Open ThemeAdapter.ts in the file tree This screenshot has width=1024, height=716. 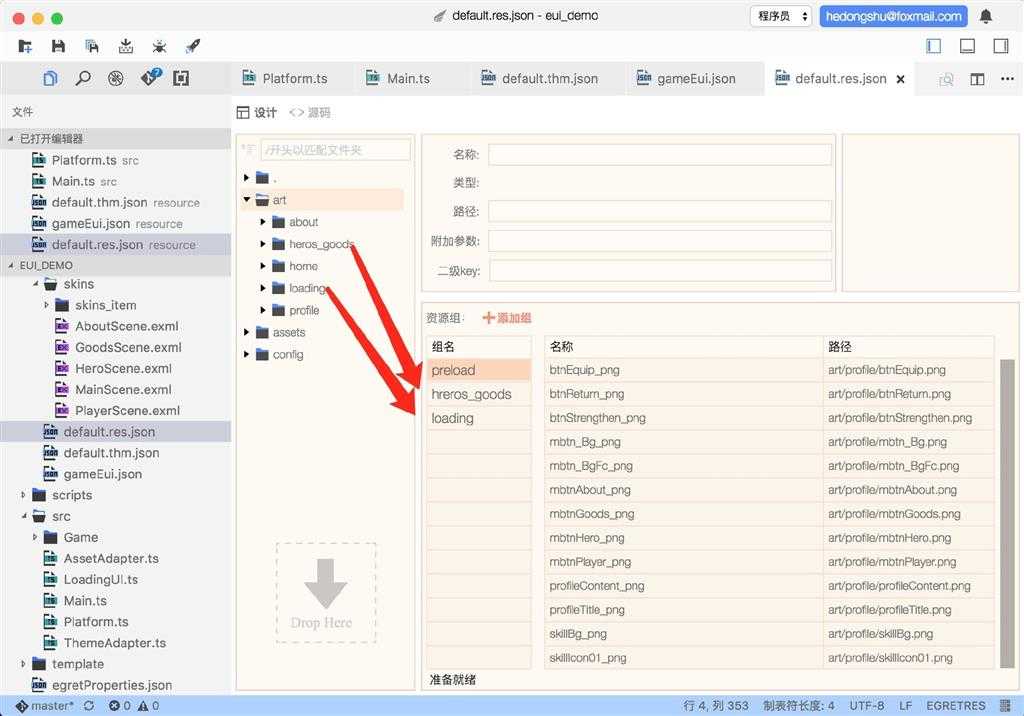114,643
